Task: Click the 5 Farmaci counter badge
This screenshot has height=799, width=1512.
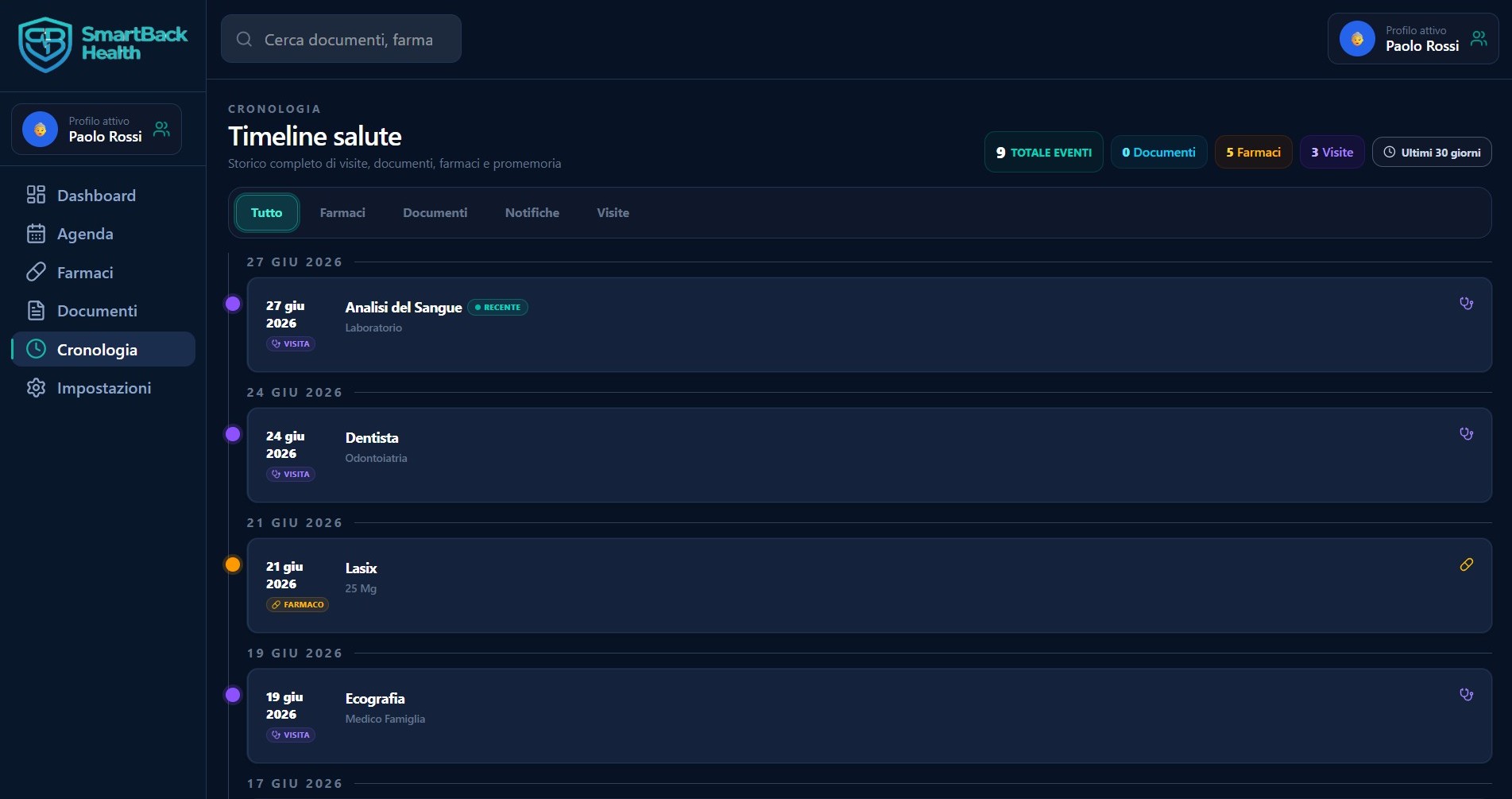Action: 1254,152
